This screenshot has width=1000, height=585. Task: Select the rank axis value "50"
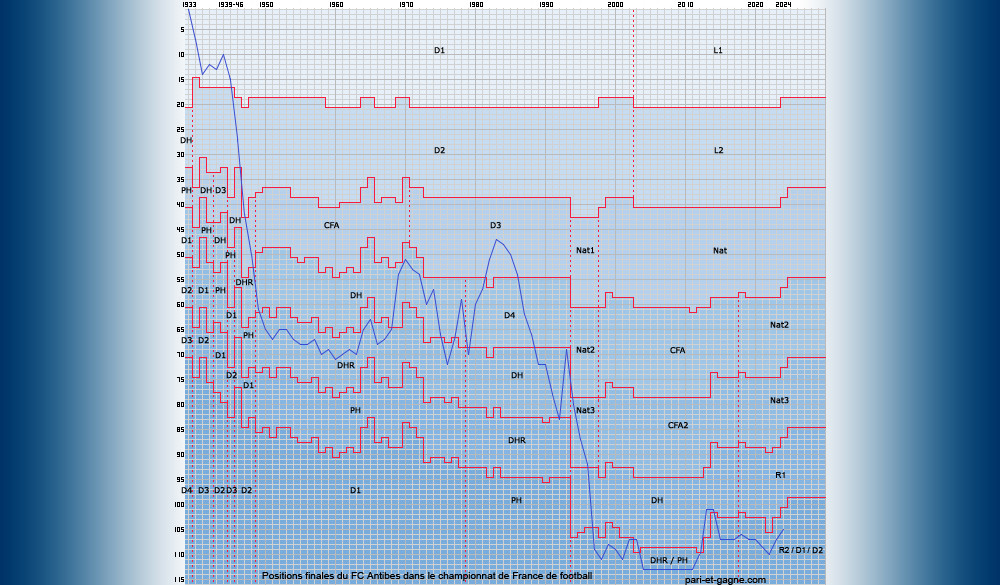click(x=181, y=255)
